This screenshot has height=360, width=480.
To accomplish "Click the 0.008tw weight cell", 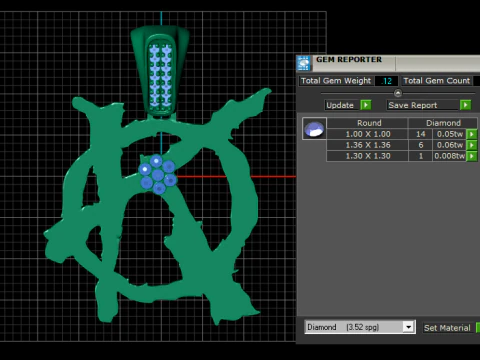I will click(450, 156).
